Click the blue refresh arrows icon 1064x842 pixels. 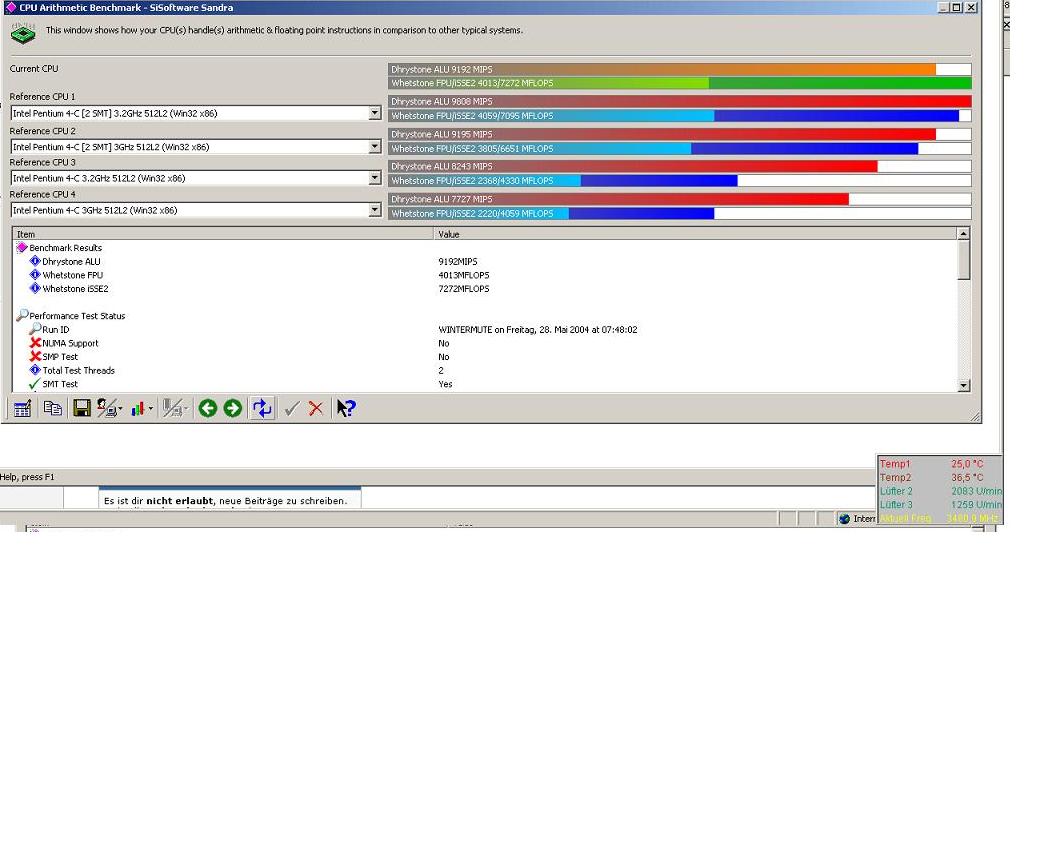pyautogui.click(x=262, y=408)
